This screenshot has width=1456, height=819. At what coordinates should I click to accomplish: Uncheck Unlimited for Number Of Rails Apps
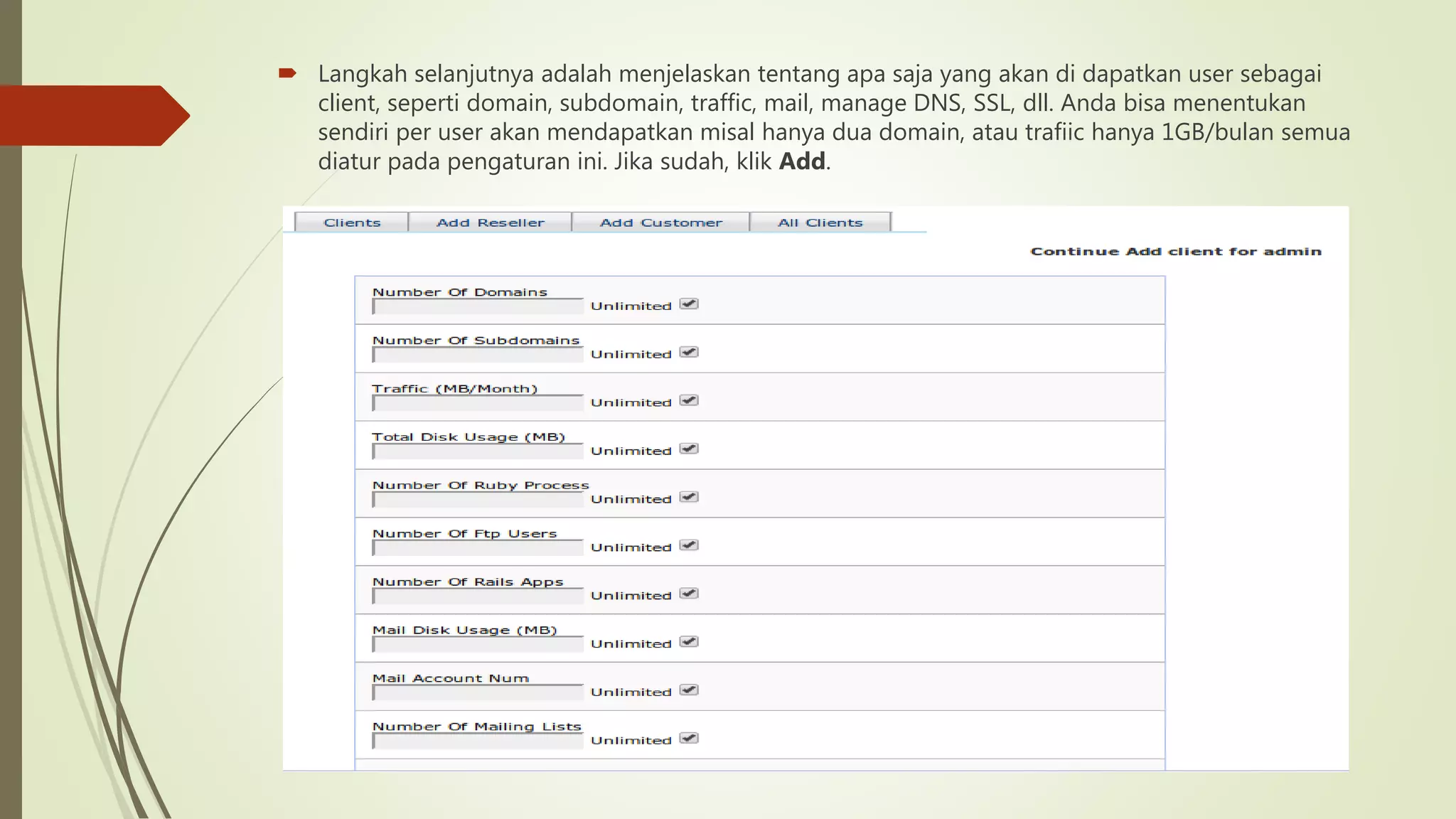(689, 594)
